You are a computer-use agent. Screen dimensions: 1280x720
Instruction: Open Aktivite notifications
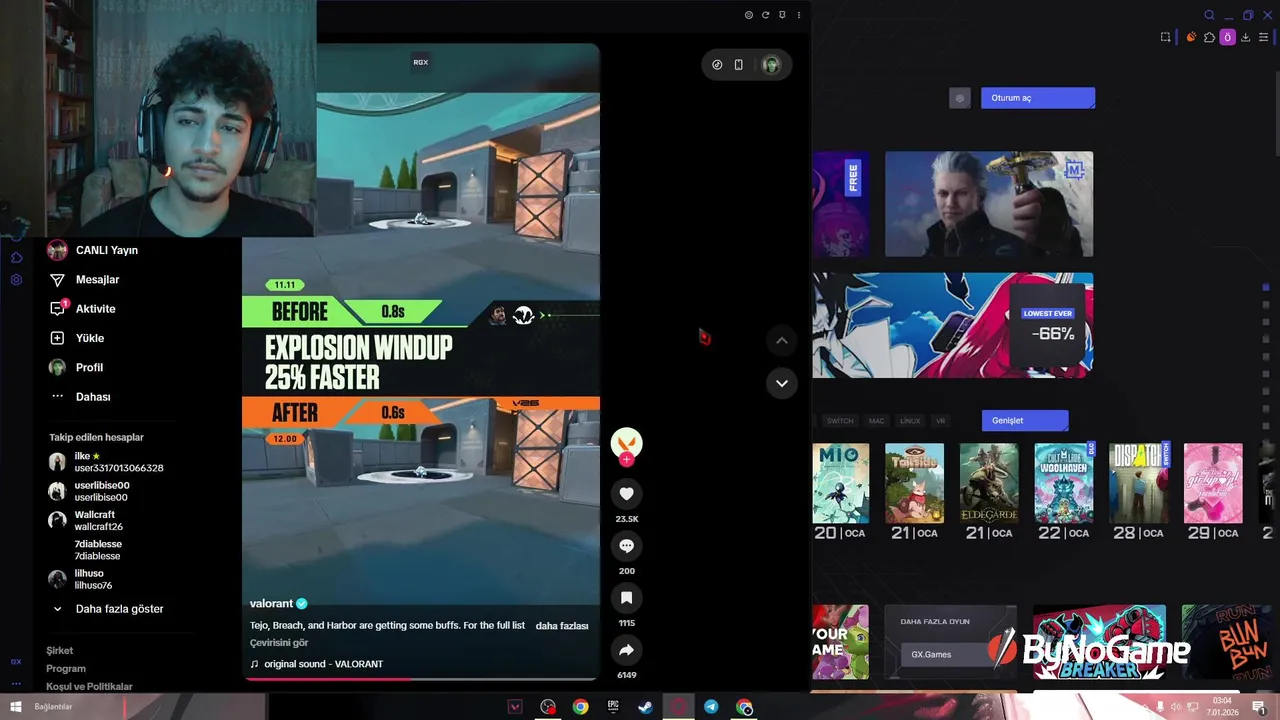tap(82, 309)
